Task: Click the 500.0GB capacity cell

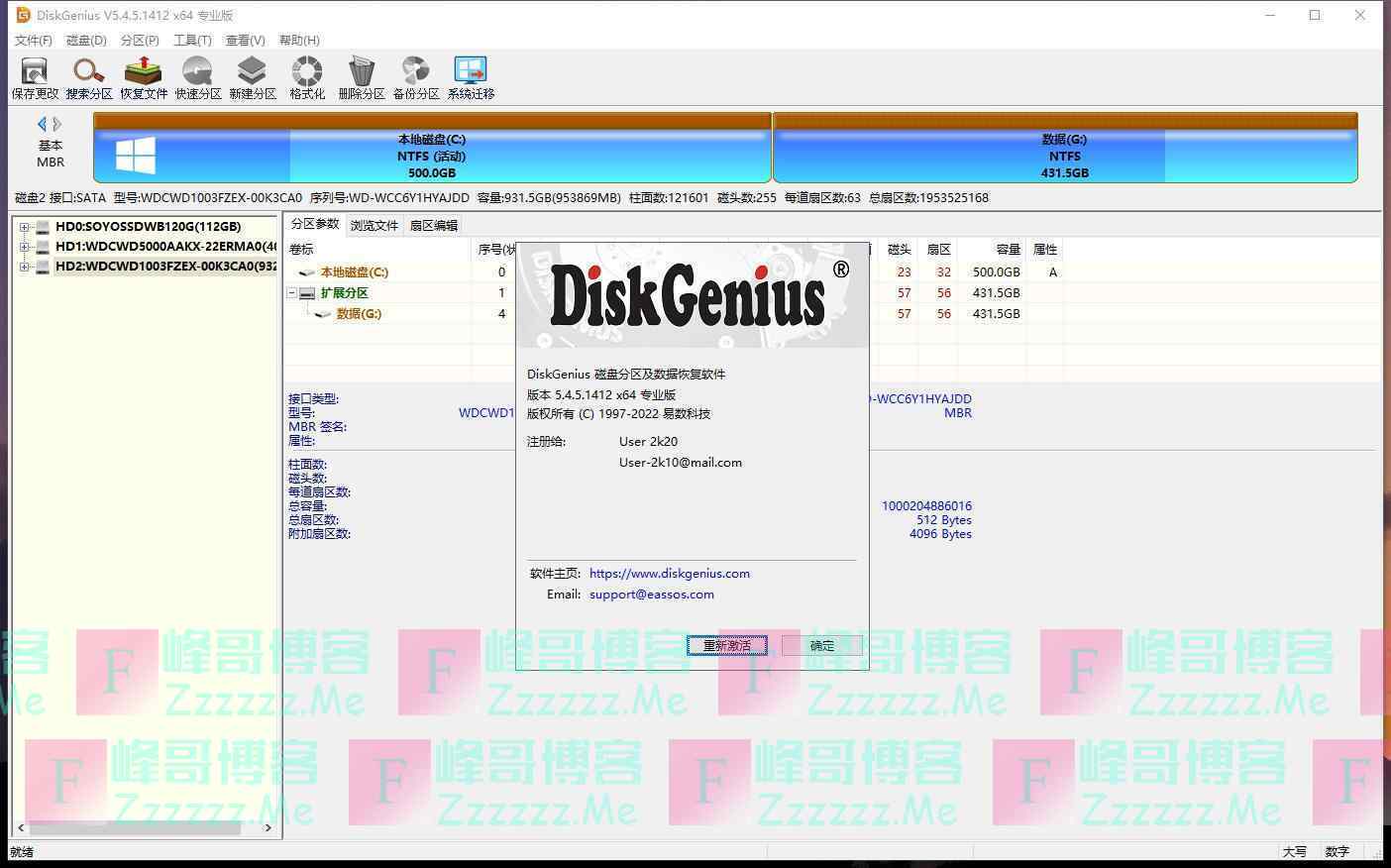Action: click(996, 272)
